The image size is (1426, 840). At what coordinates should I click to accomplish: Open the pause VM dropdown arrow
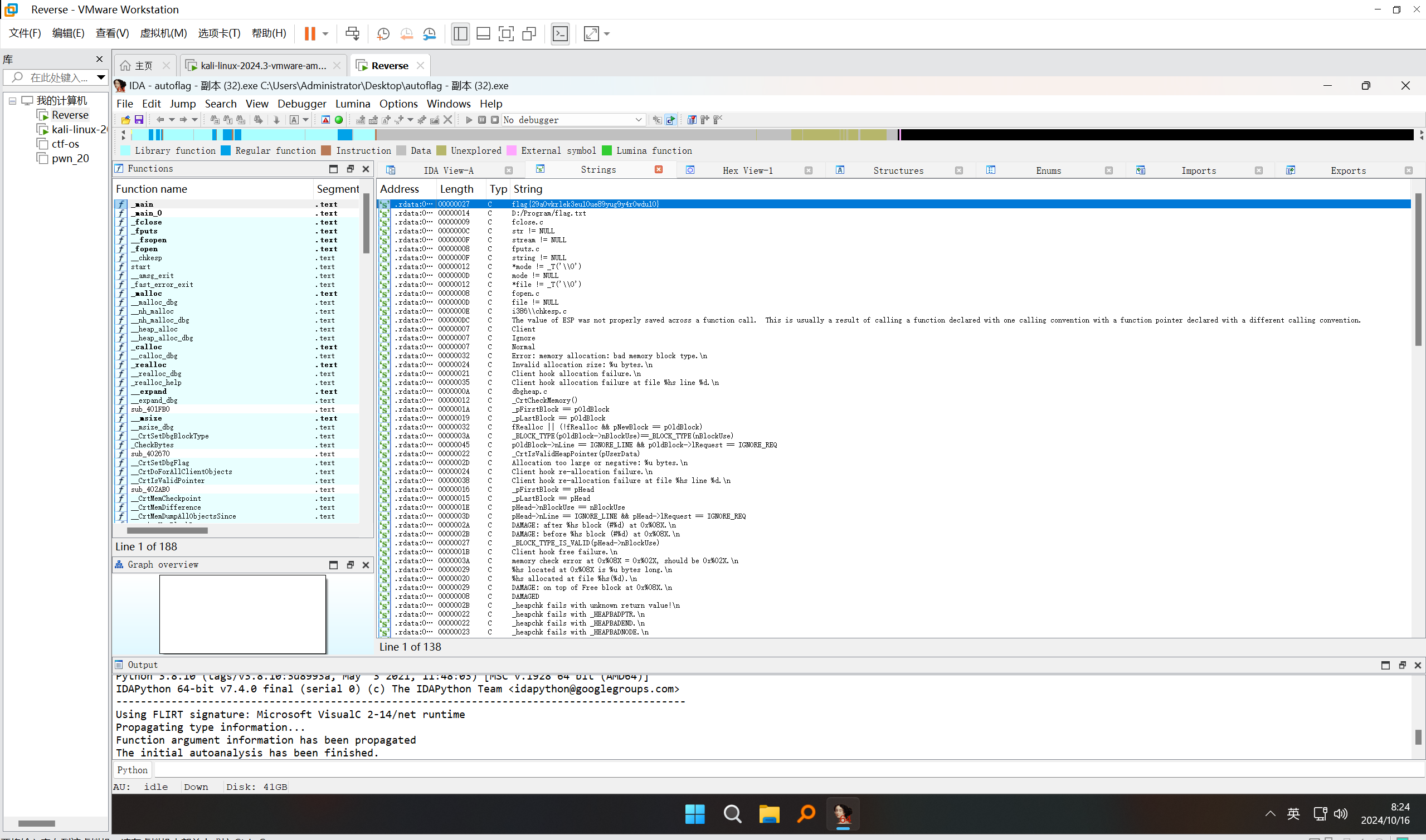click(x=325, y=34)
